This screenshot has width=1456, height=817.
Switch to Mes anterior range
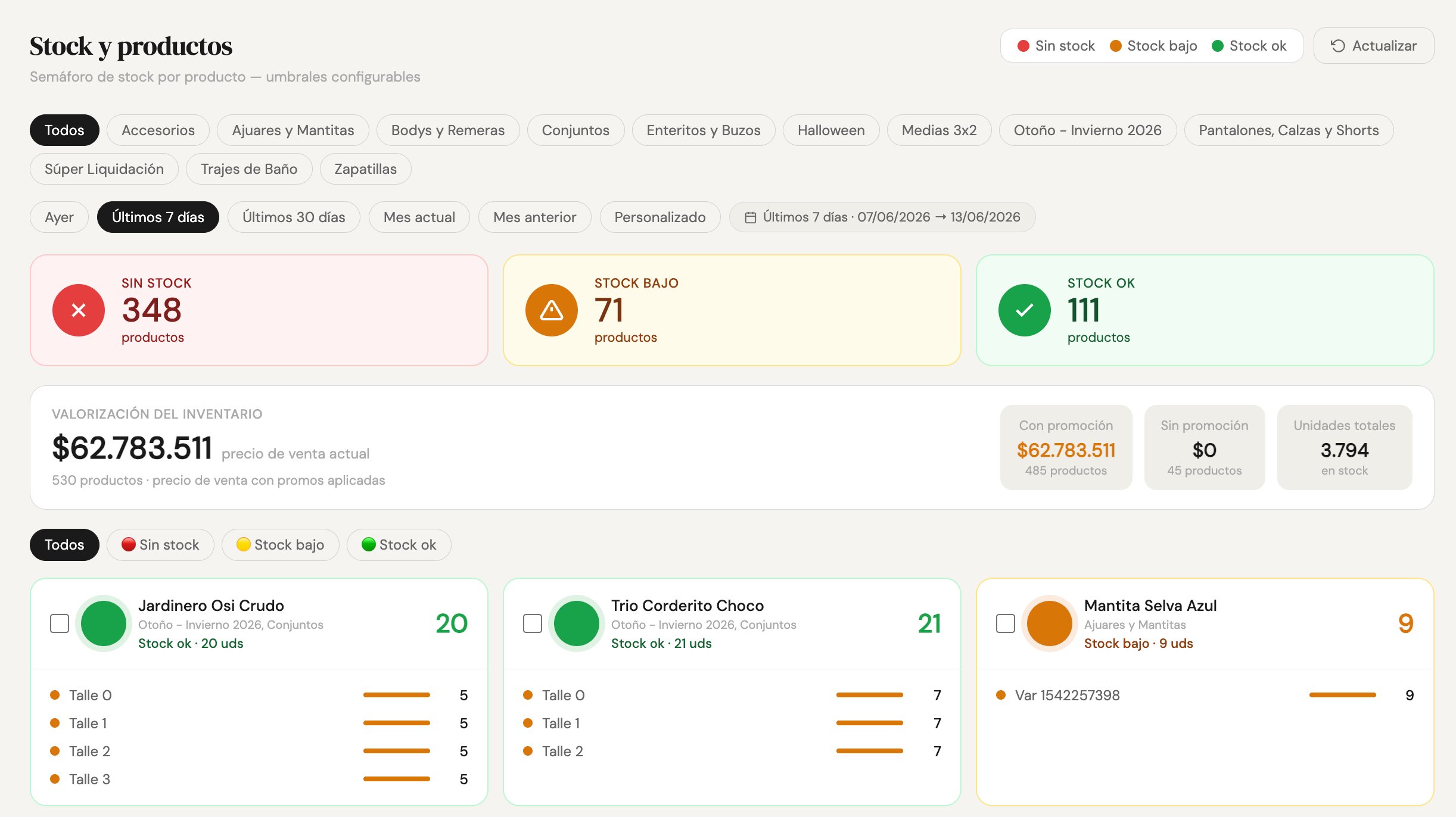535,217
